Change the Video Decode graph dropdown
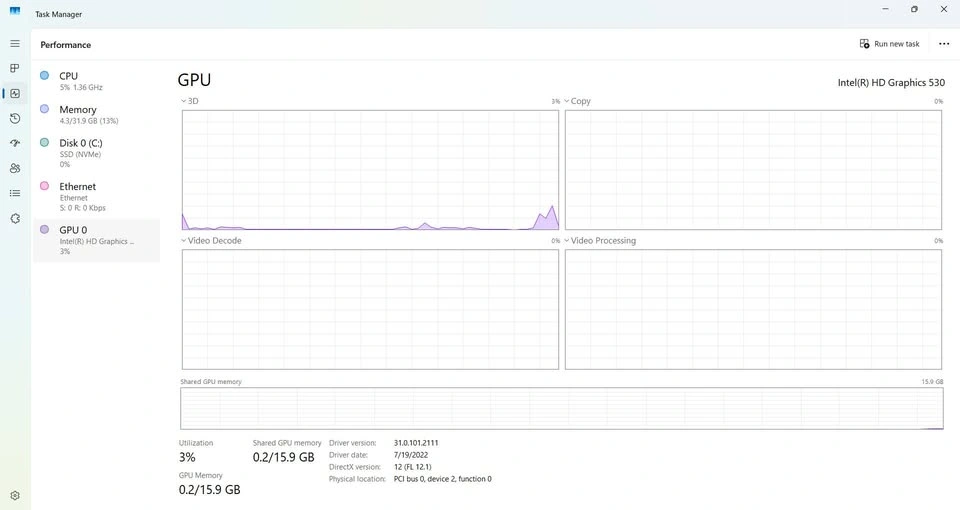This screenshot has height=510, width=960. pyautogui.click(x=211, y=241)
